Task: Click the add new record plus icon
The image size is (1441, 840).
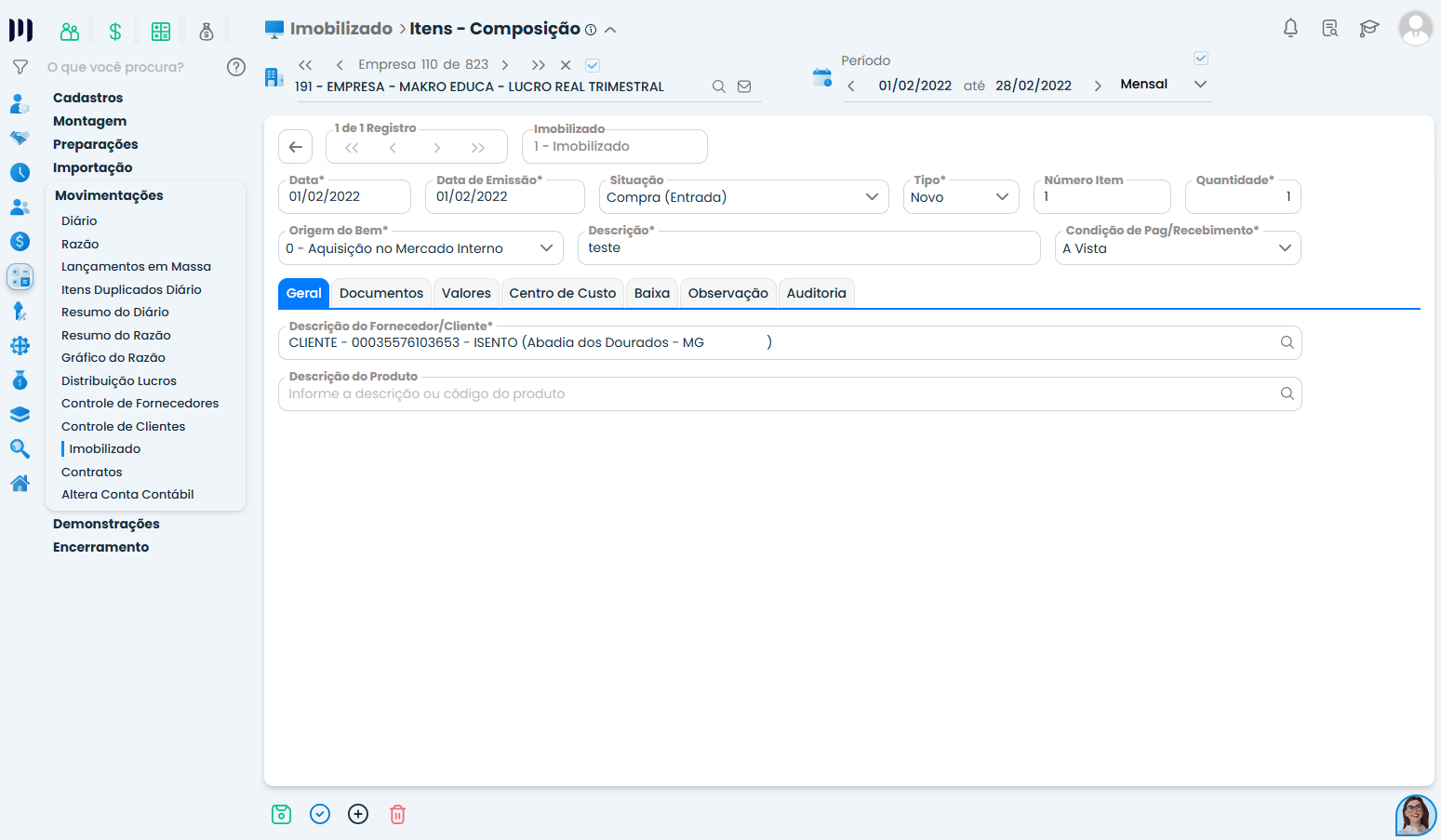Action: 358,814
